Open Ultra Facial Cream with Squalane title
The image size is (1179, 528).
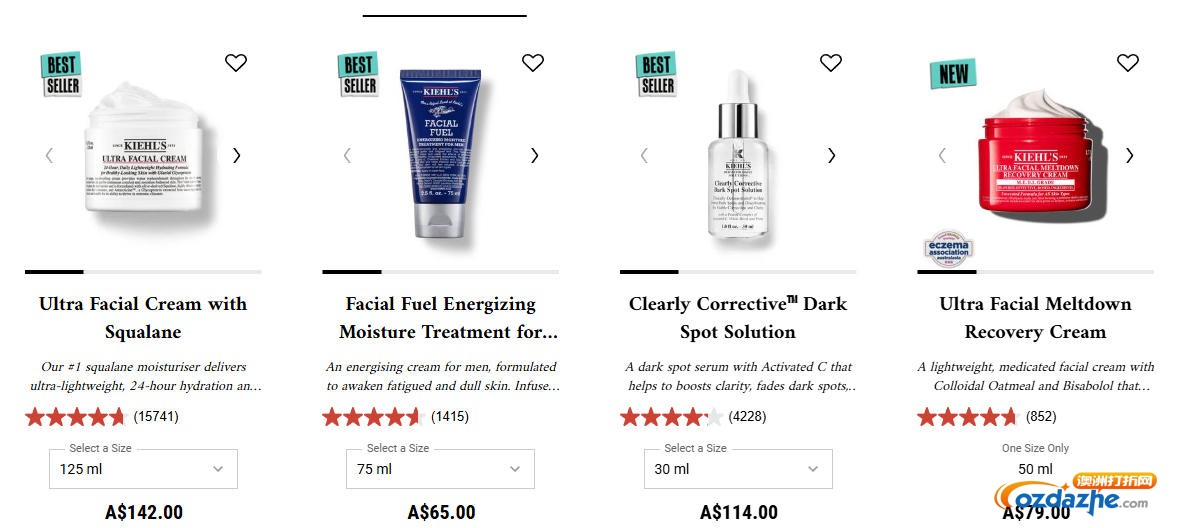click(143, 317)
